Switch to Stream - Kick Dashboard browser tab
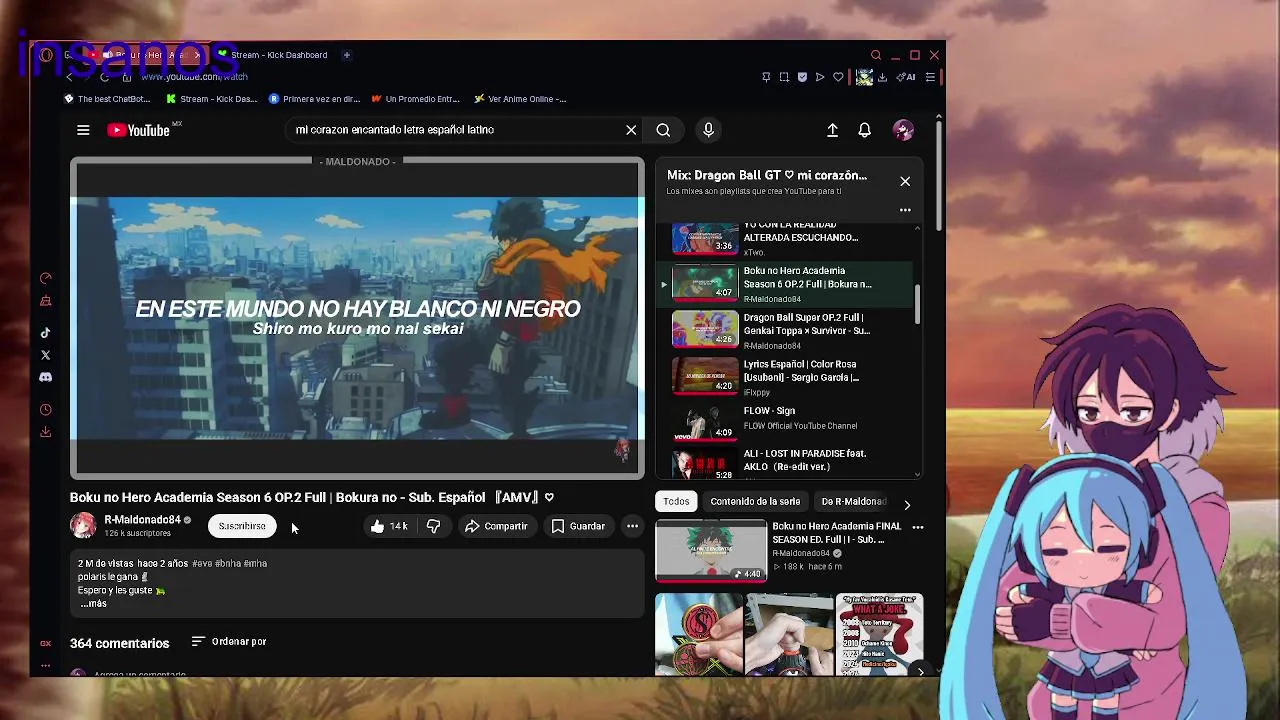 click(x=272, y=55)
